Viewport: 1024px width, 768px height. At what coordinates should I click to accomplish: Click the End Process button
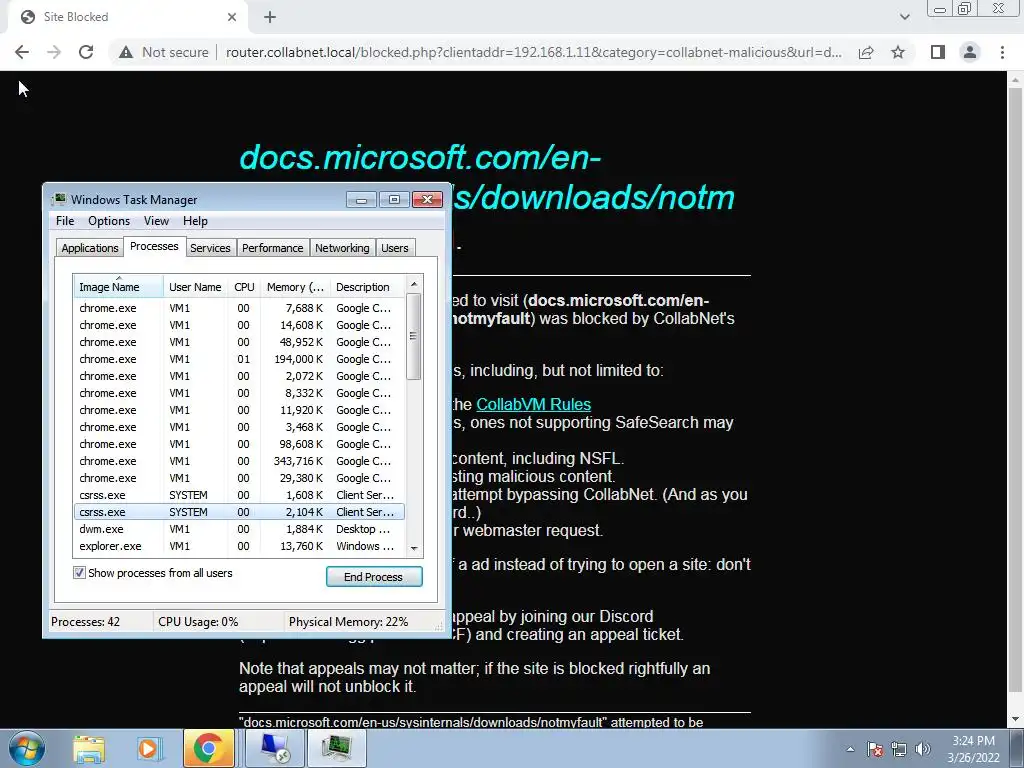[x=374, y=577]
